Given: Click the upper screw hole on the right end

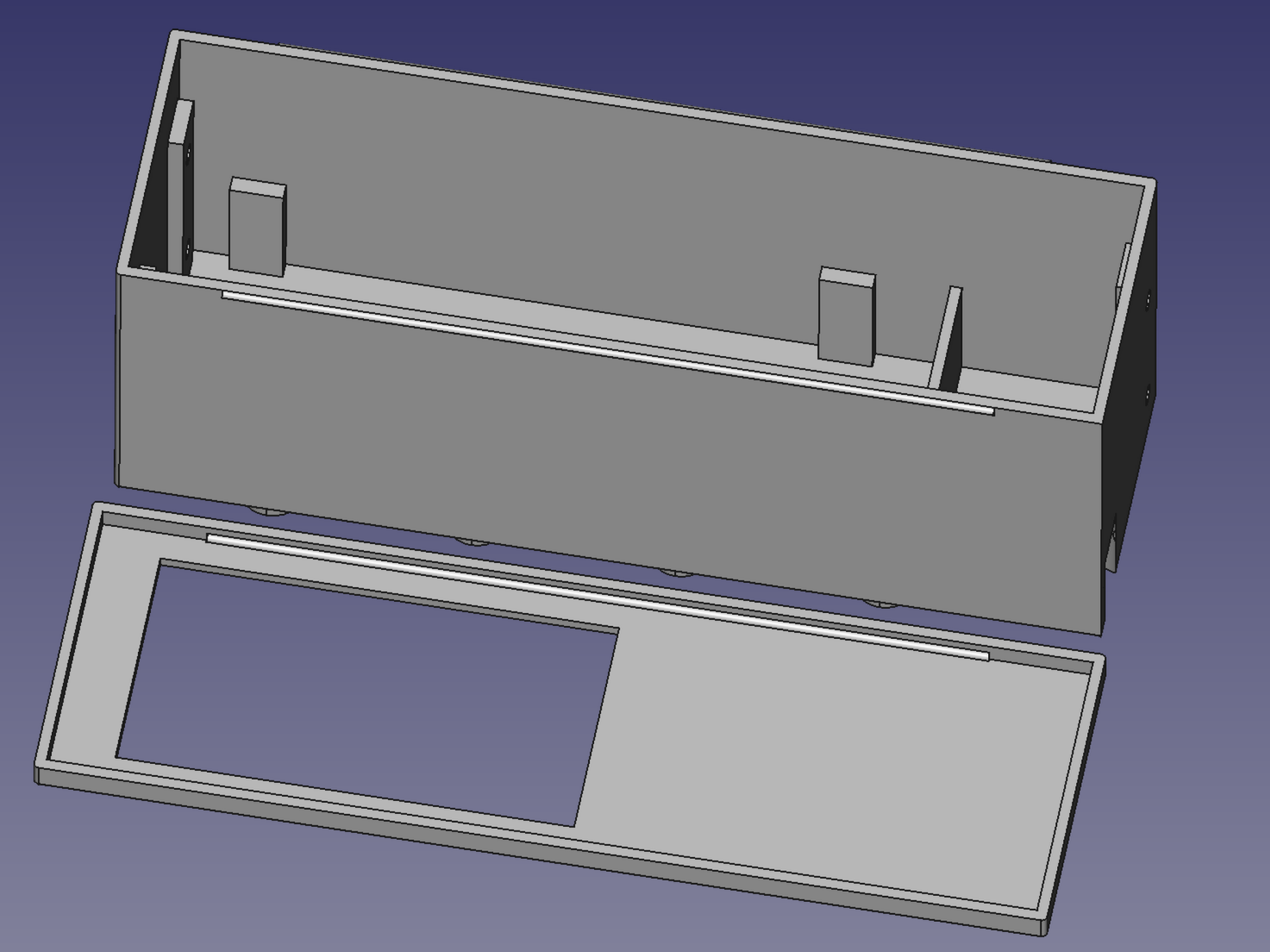Looking at the screenshot, I should [x=1148, y=301].
